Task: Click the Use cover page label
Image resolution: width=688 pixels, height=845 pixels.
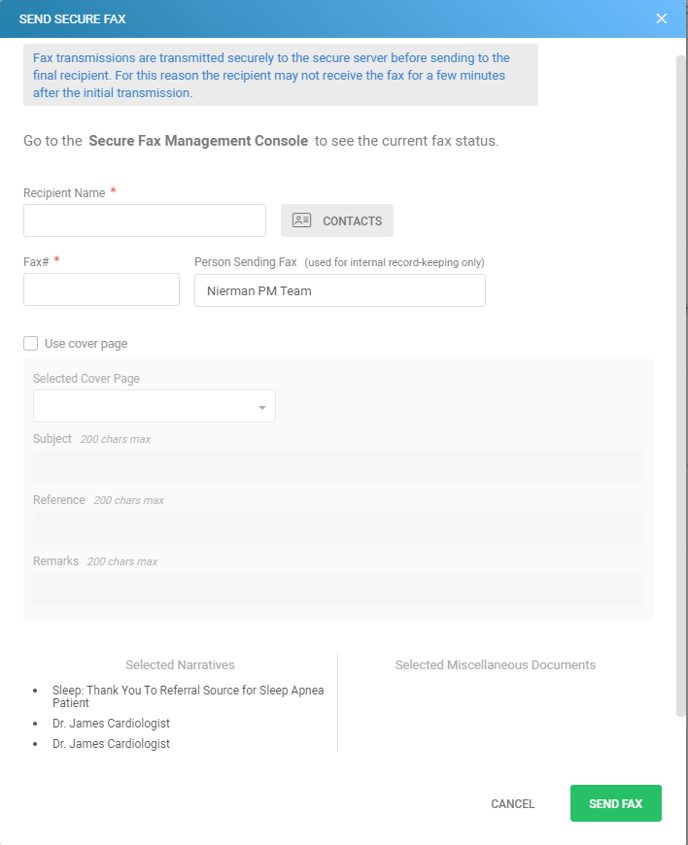Action: [x=86, y=344]
